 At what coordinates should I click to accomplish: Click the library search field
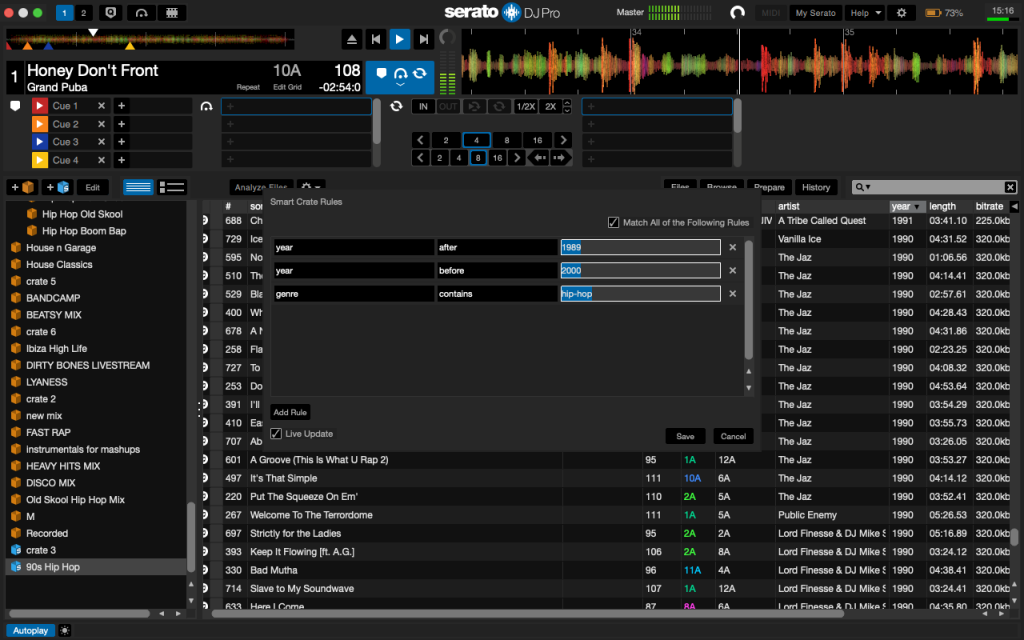[x=934, y=187]
